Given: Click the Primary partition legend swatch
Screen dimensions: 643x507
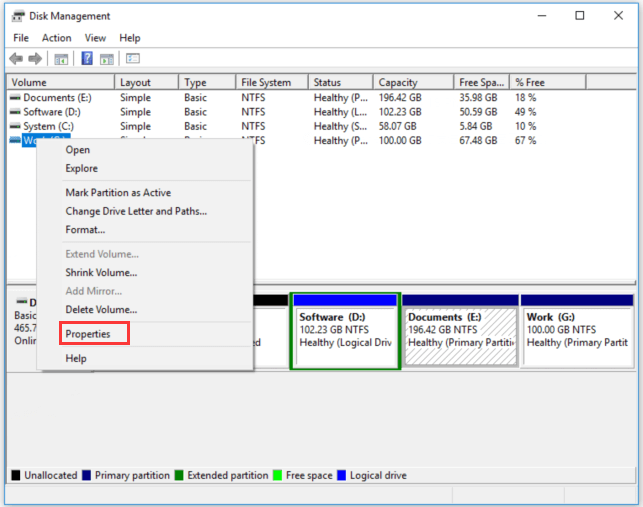Looking at the screenshot, I should (x=87, y=475).
